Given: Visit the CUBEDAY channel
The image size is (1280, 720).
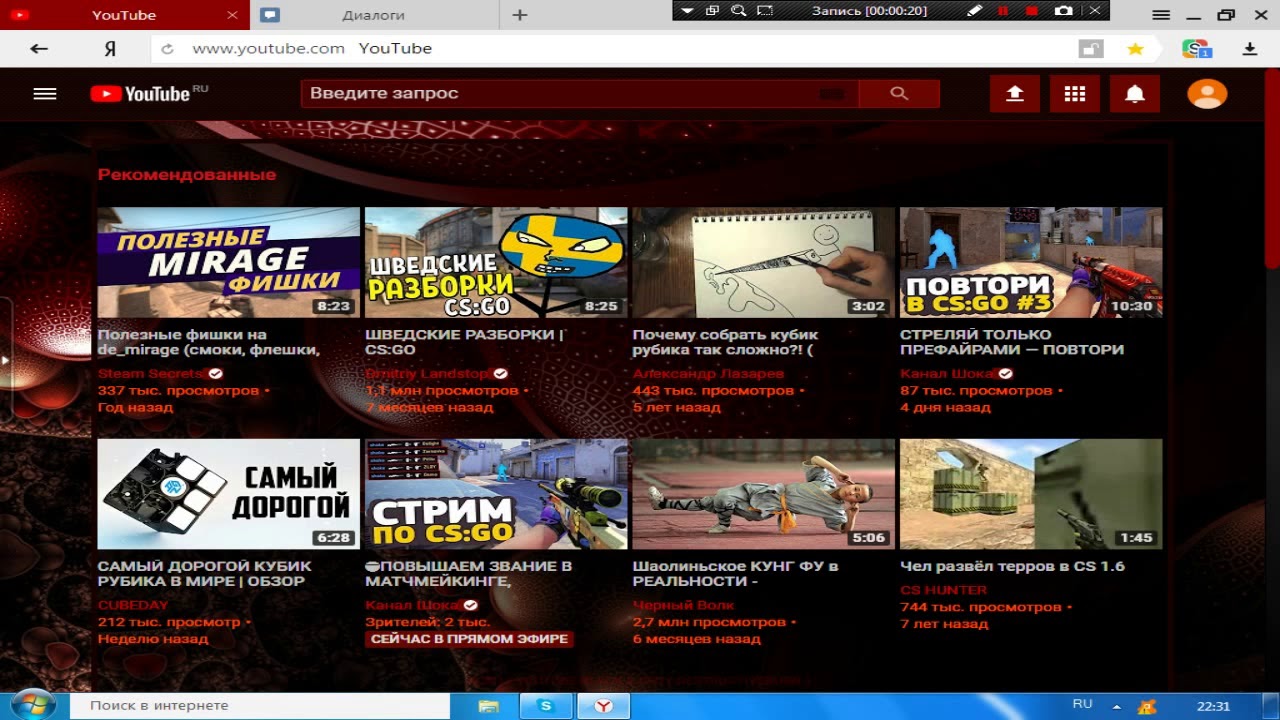Looking at the screenshot, I should (133, 605).
